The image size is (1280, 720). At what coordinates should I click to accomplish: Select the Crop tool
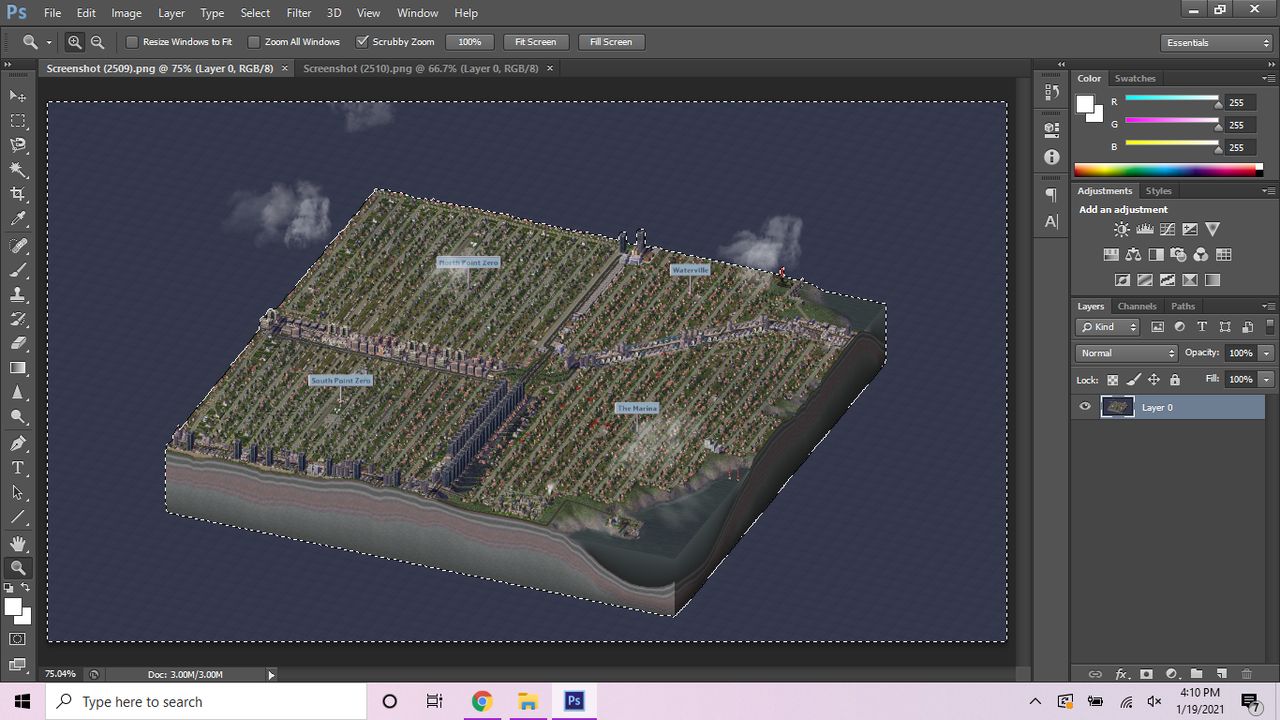click(x=18, y=195)
